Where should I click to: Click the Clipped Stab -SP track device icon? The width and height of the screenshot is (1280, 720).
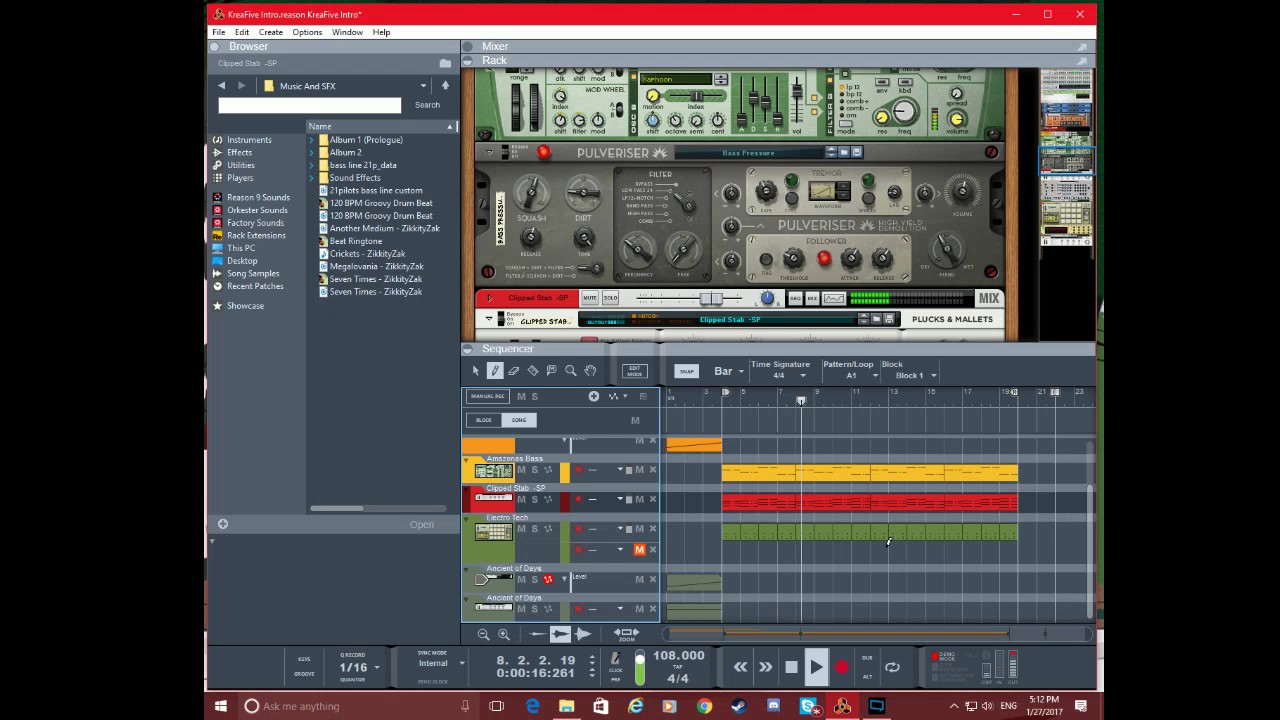pyautogui.click(x=493, y=498)
